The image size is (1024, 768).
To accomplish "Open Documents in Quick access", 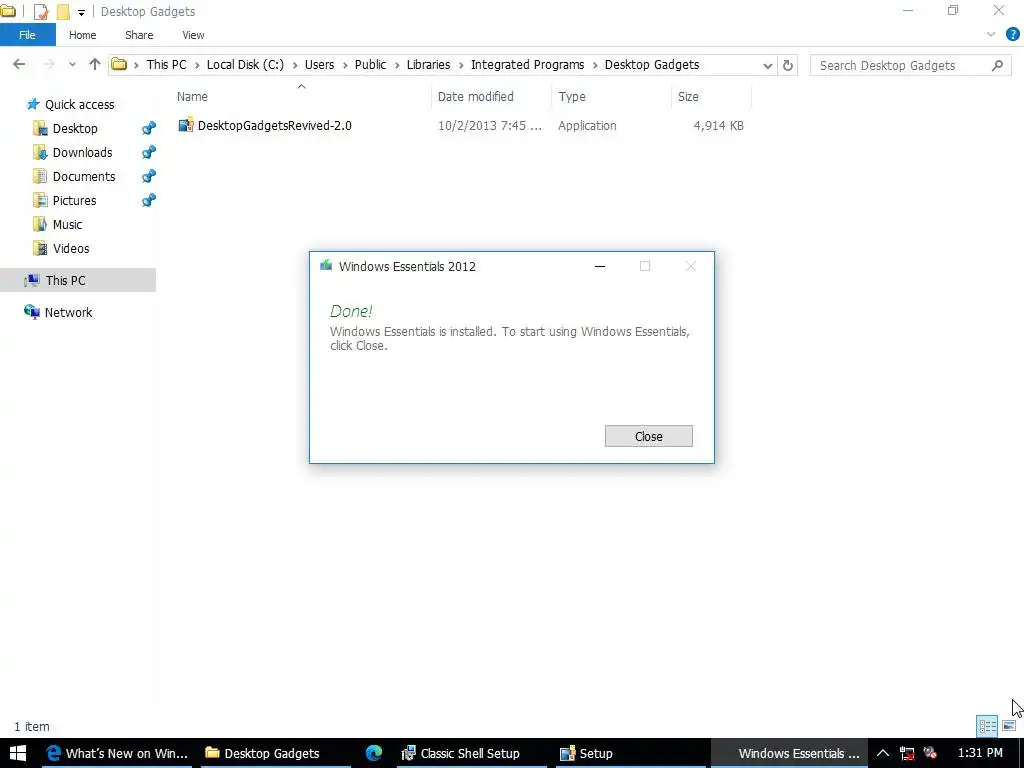I will (x=84, y=176).
